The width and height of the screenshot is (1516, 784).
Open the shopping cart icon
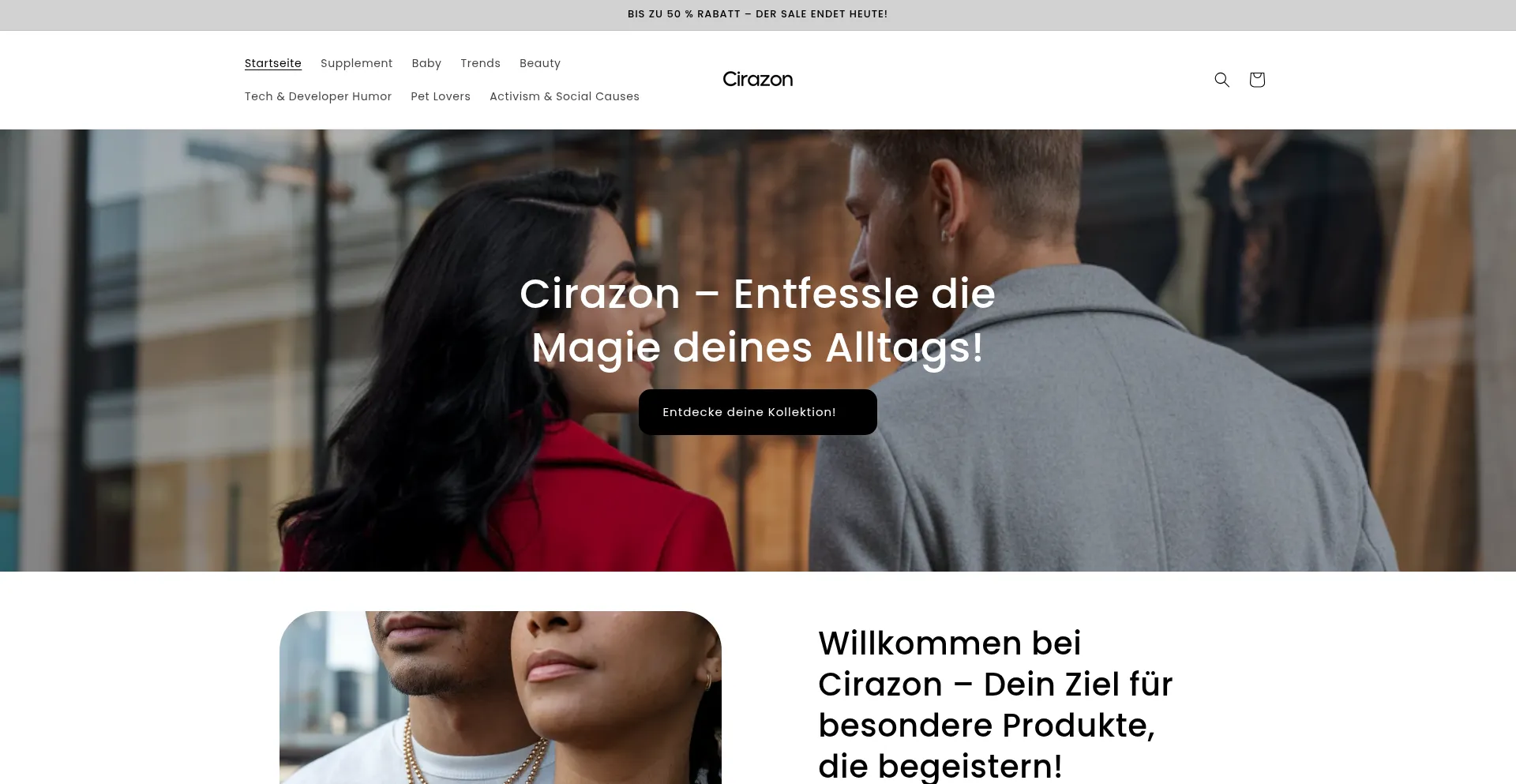tap(1257, 80)
